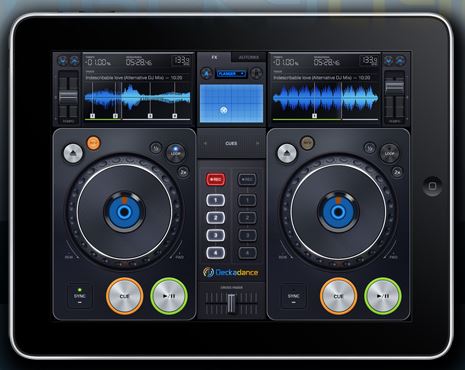
Task: Tap the left deck 133.9 BPM readout
Action: [181, 61]
